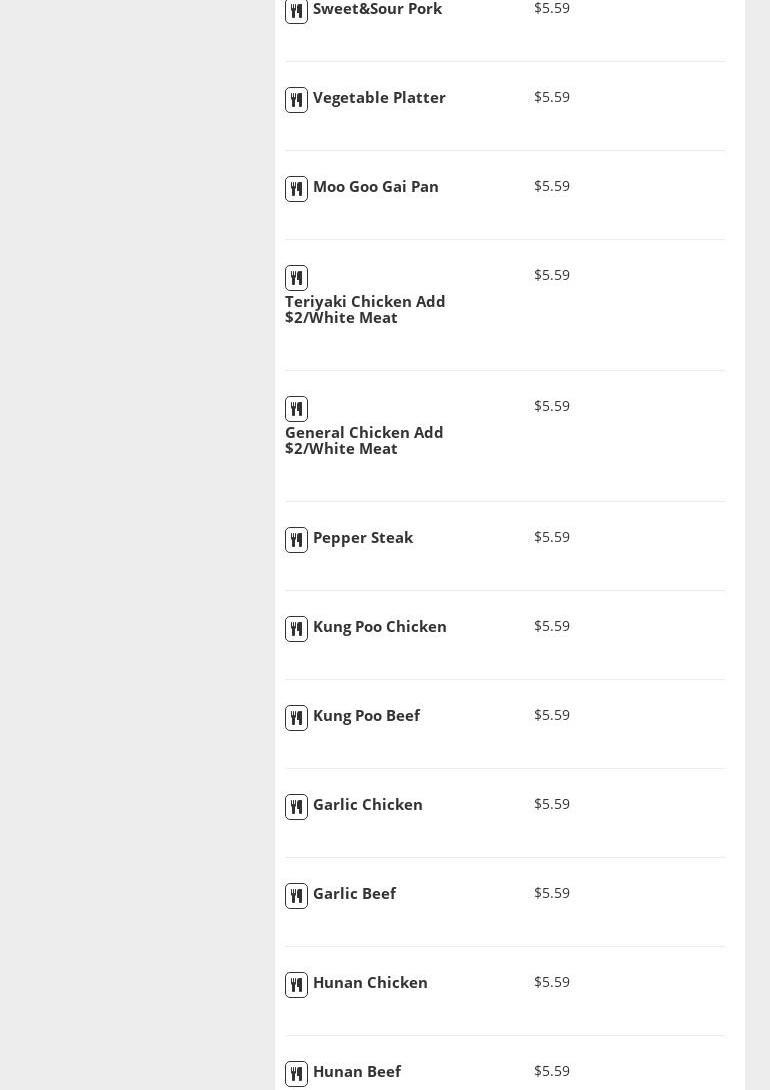Click the Sweet&Sour Pork item name
Screen dimensions: 770x1090
pyautogui.click(x=377, y=9)
